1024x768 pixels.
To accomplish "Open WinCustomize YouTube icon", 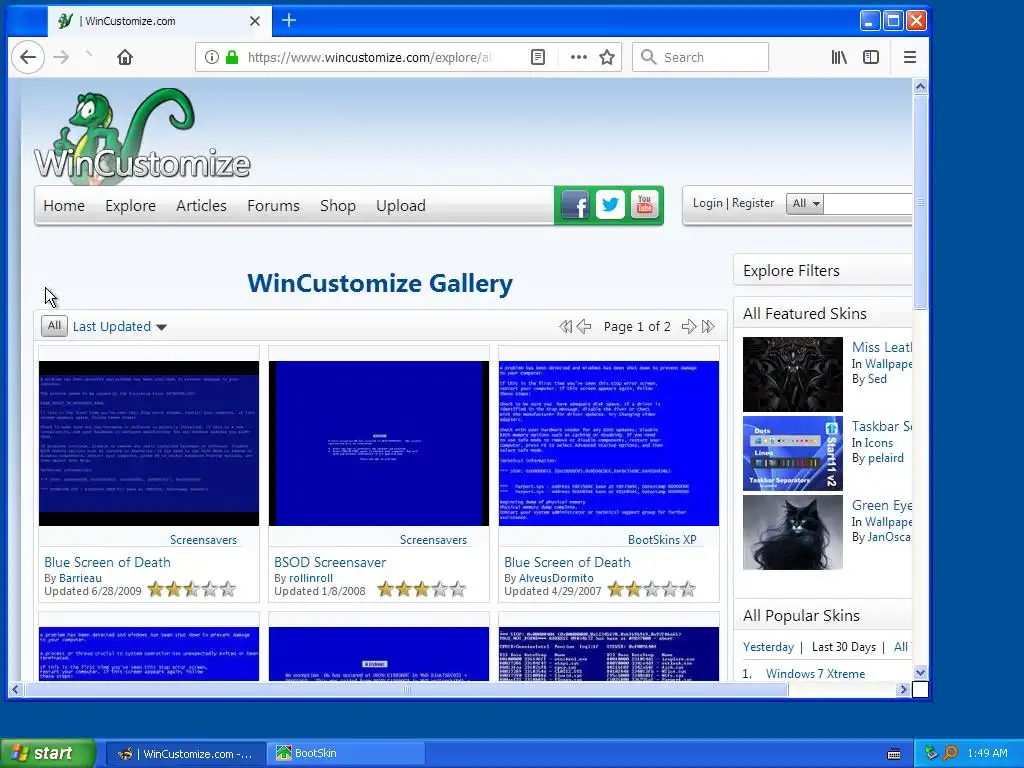I will (x=645, y=205).
